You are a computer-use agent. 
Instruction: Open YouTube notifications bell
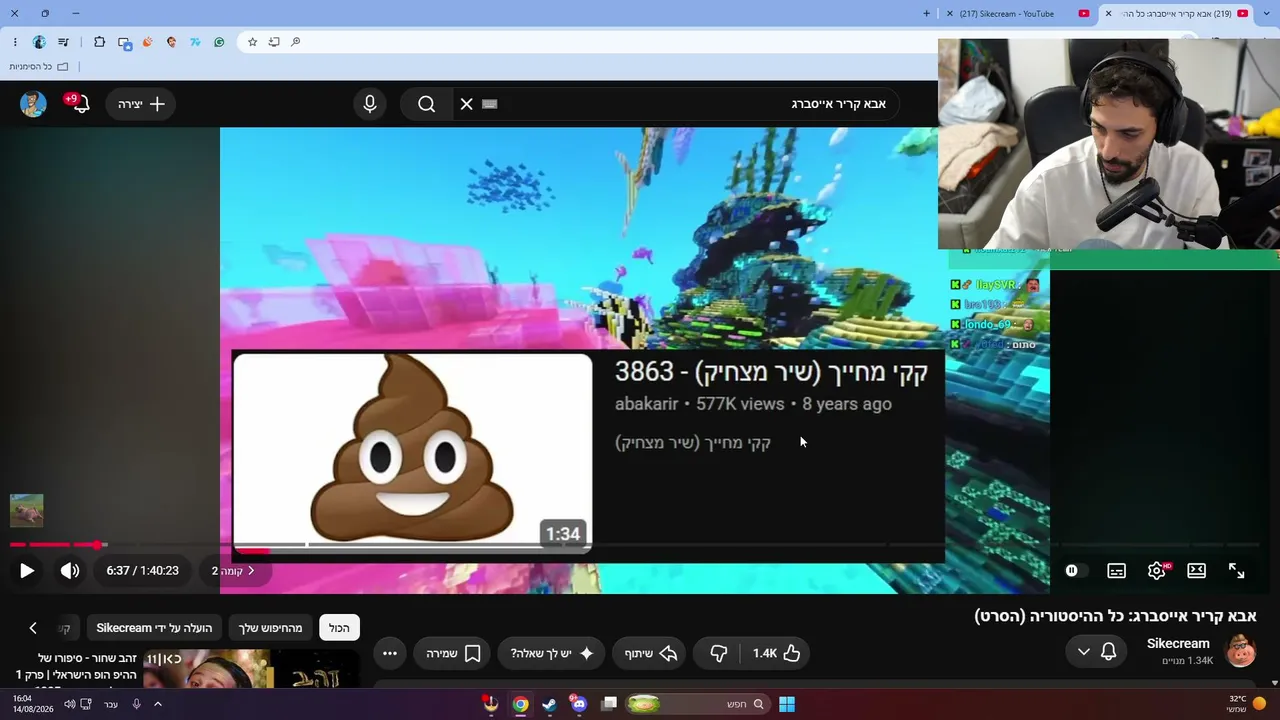point(79,104)
